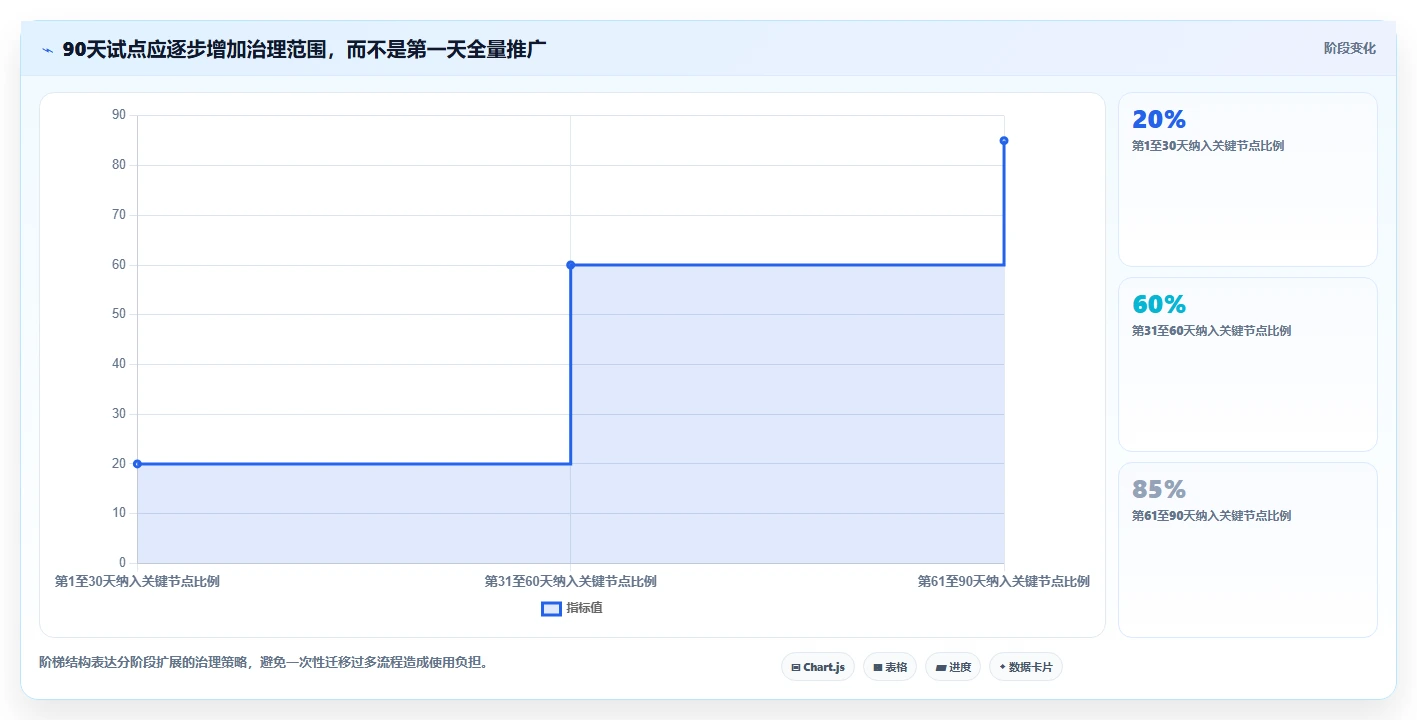1417x720 pixels.
Task: Click the 第31至60天纳入关键节点比例 x-axis label
Action: pyautogui.click(x=570, y=581)
